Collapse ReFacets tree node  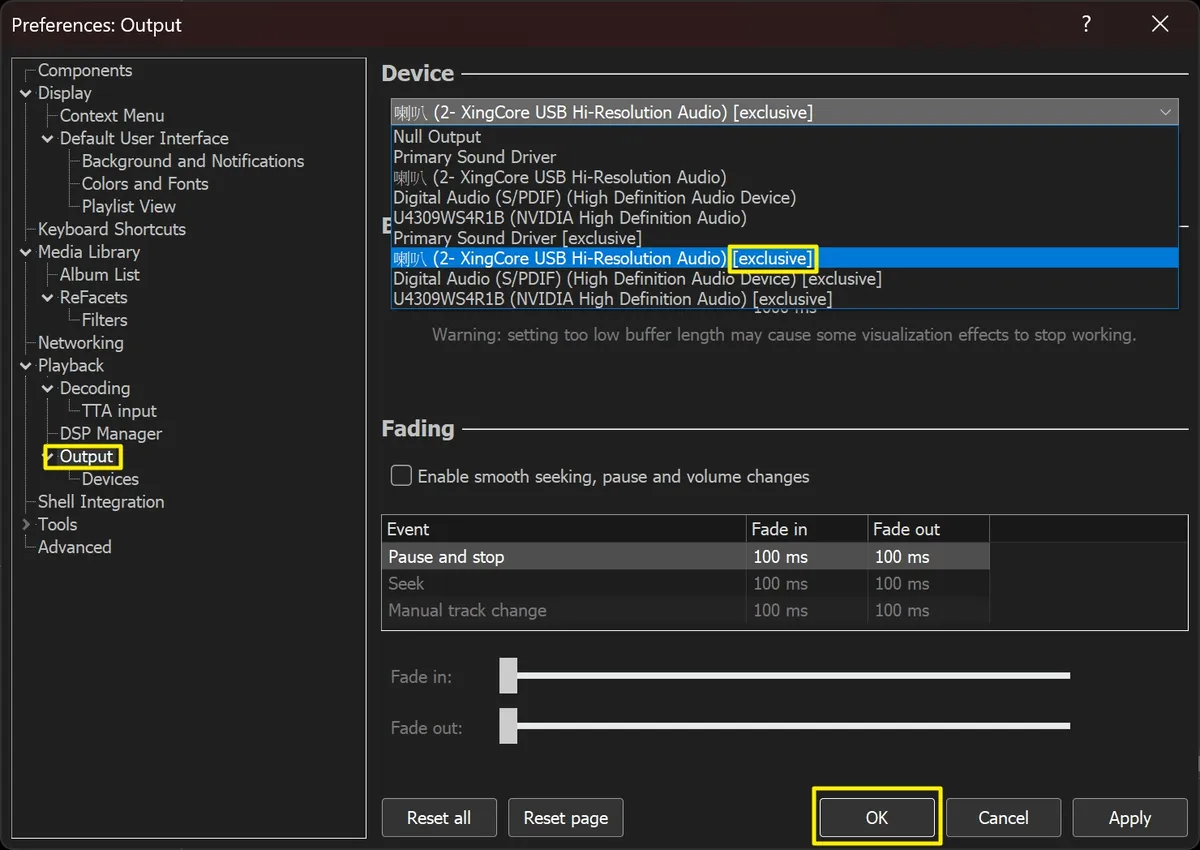tap(48, 298)
